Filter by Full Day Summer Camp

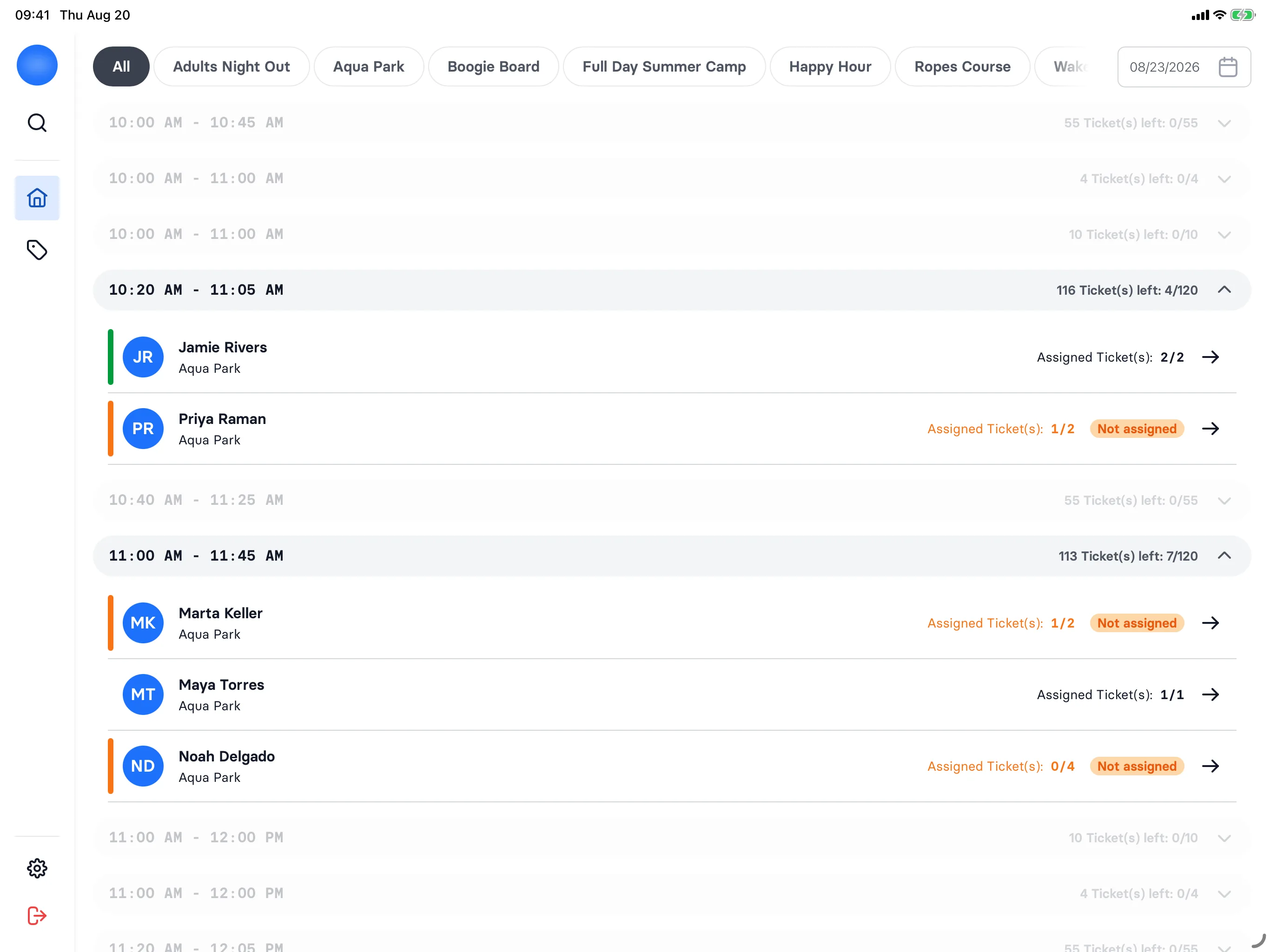click(x=664, y=66)
